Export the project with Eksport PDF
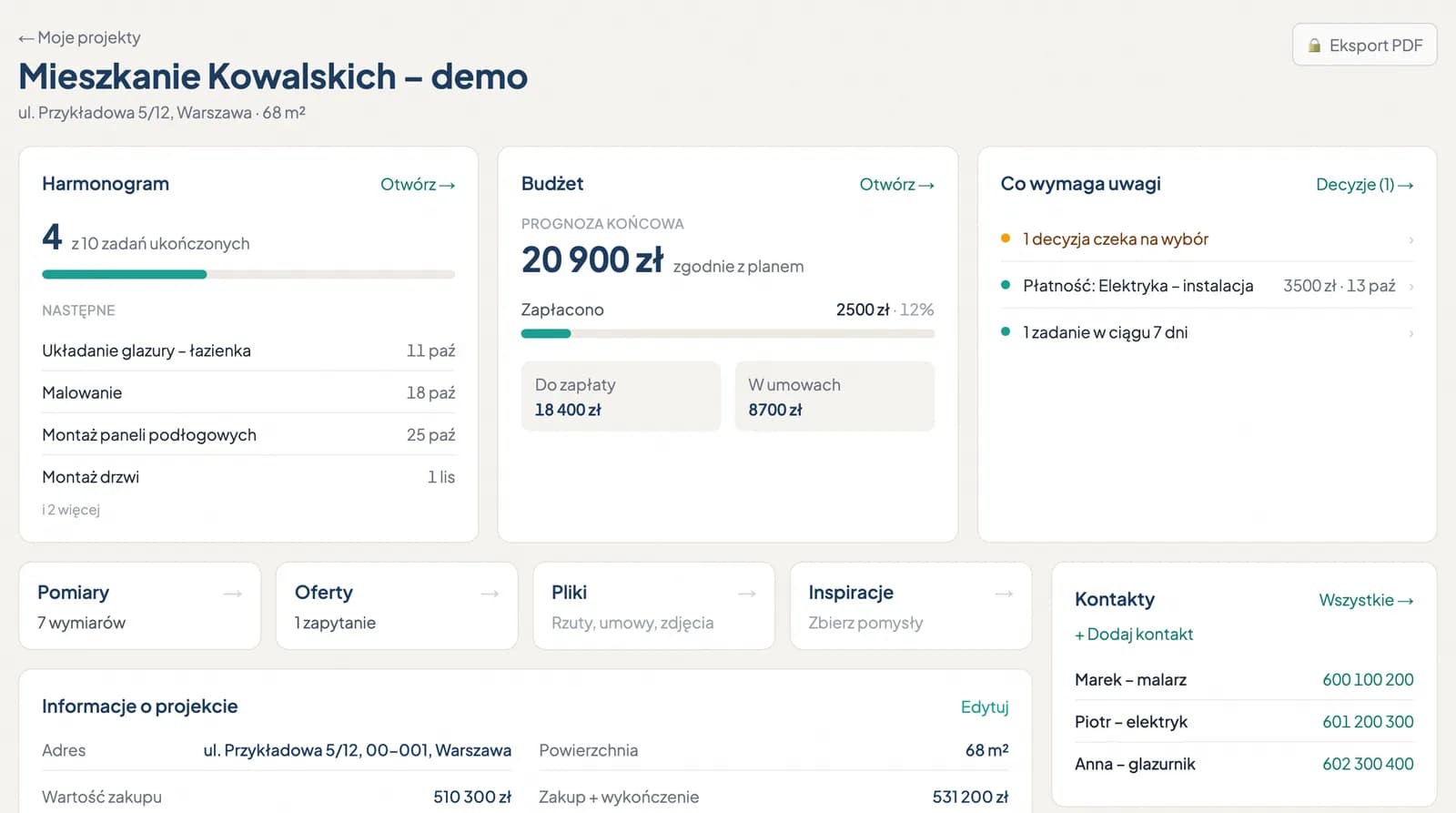 tap(1364, 45)
